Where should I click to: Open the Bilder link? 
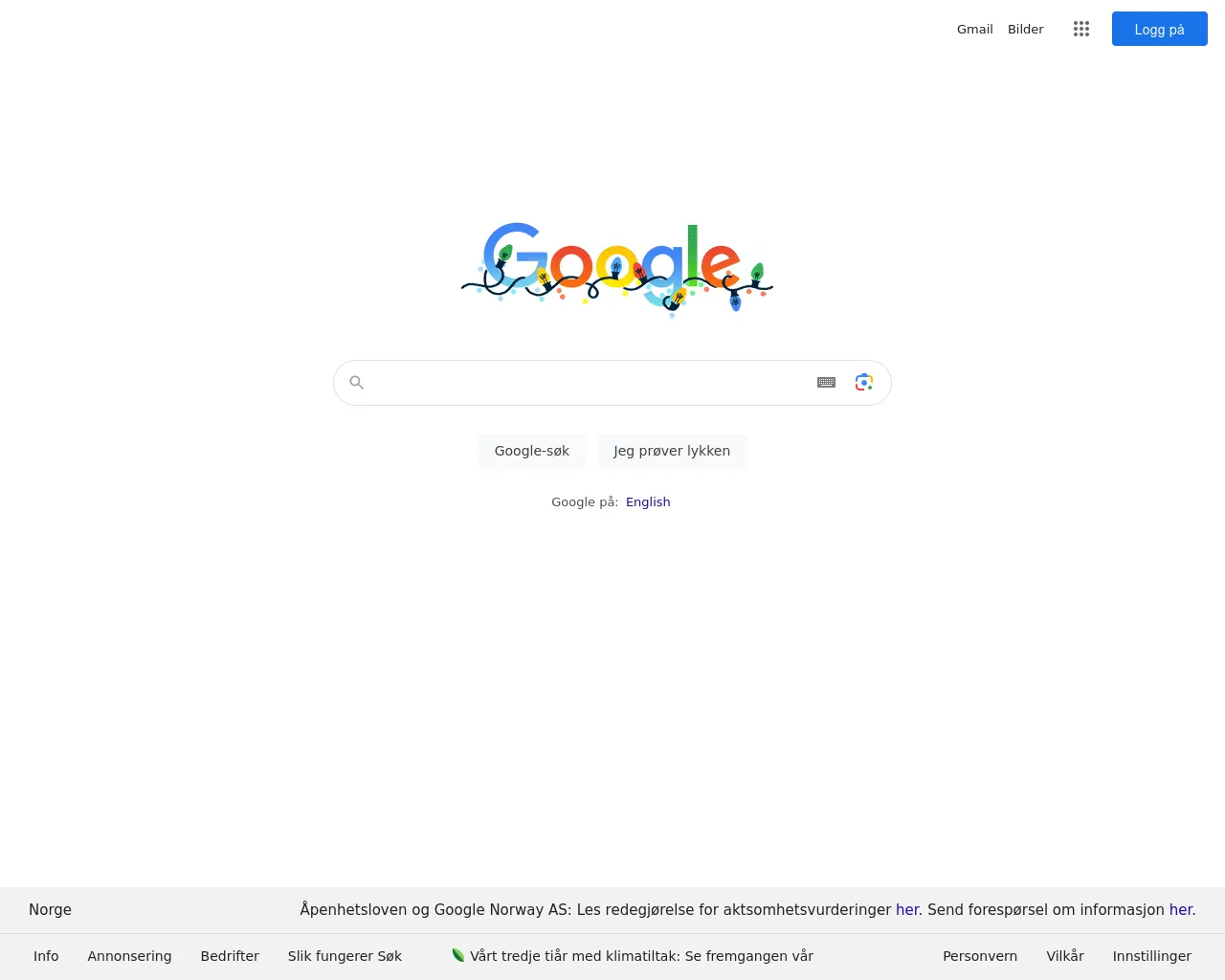coord(1026,29)
